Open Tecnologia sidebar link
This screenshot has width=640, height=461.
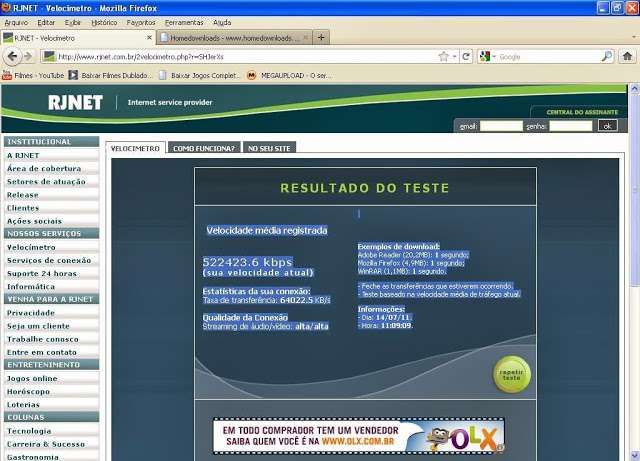29,431
